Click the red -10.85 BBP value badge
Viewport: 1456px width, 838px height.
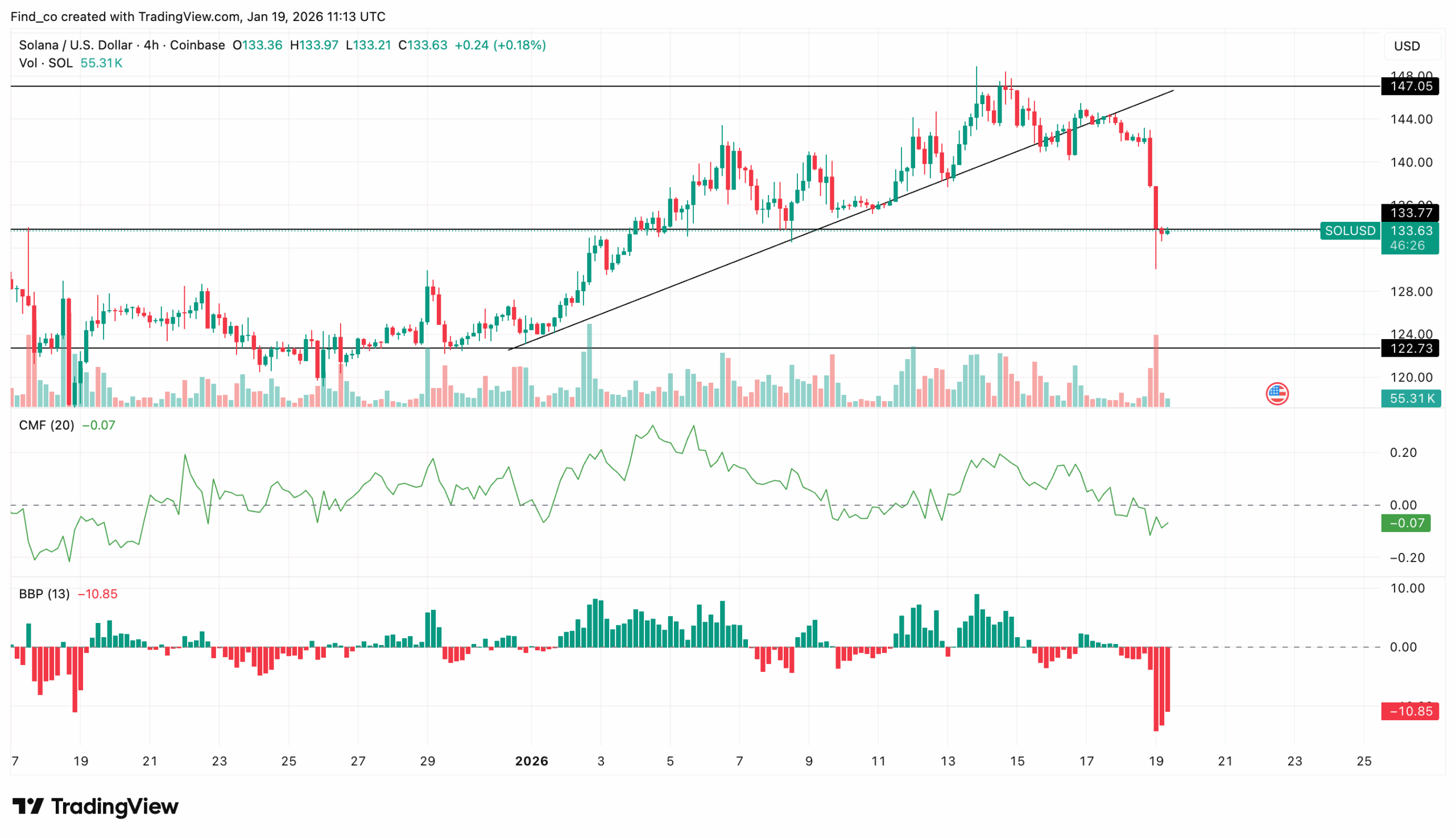[1408, 711]
